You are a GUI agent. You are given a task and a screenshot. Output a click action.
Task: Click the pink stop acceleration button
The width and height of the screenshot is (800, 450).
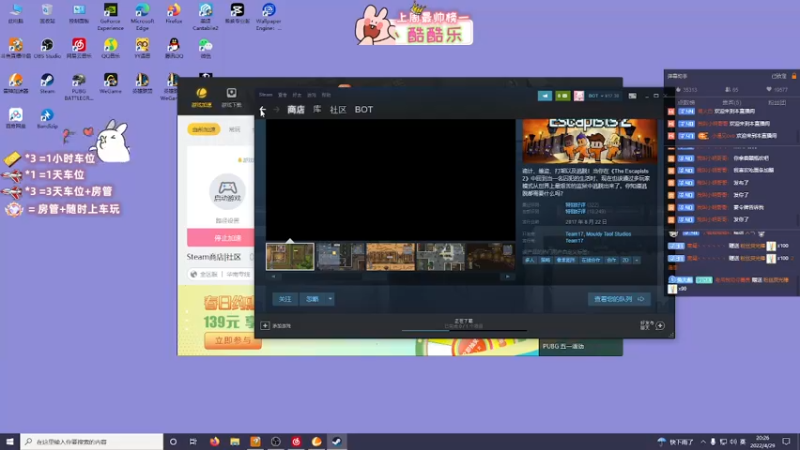coord(220,238)
